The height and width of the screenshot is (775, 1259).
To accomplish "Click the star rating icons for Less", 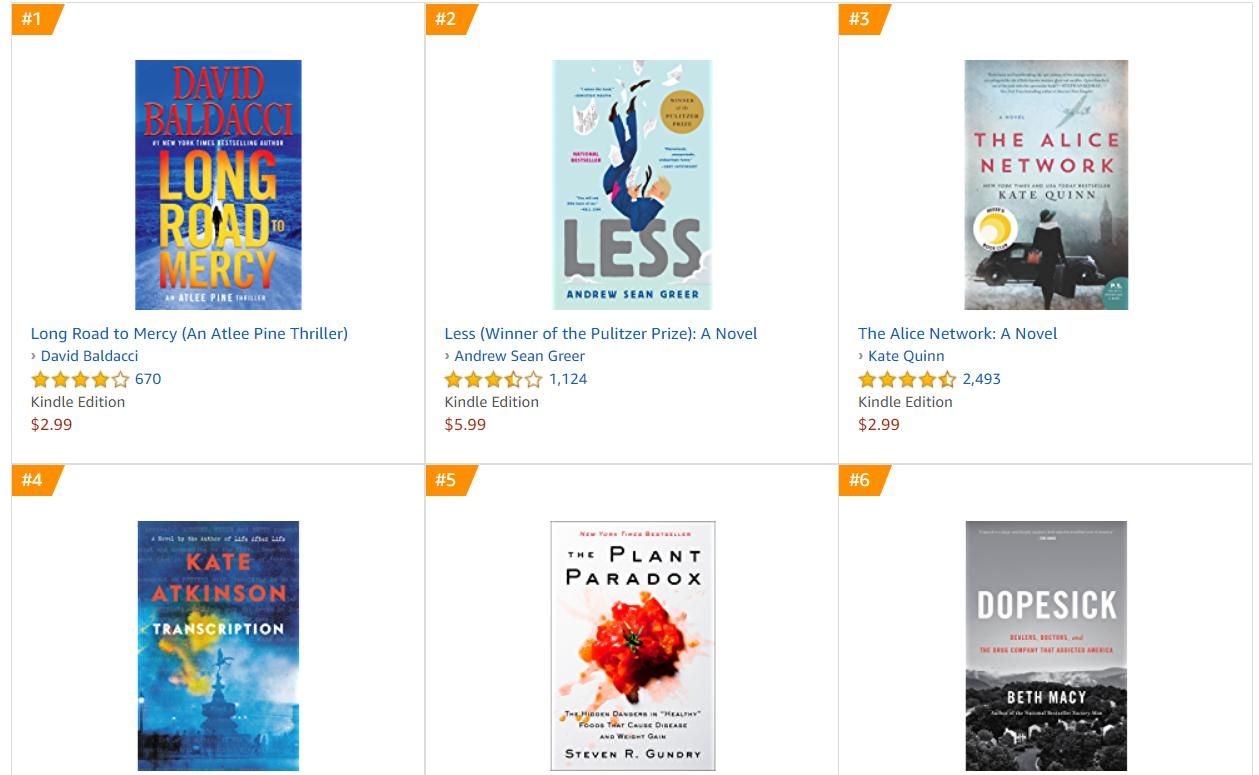I will (493, 380).
